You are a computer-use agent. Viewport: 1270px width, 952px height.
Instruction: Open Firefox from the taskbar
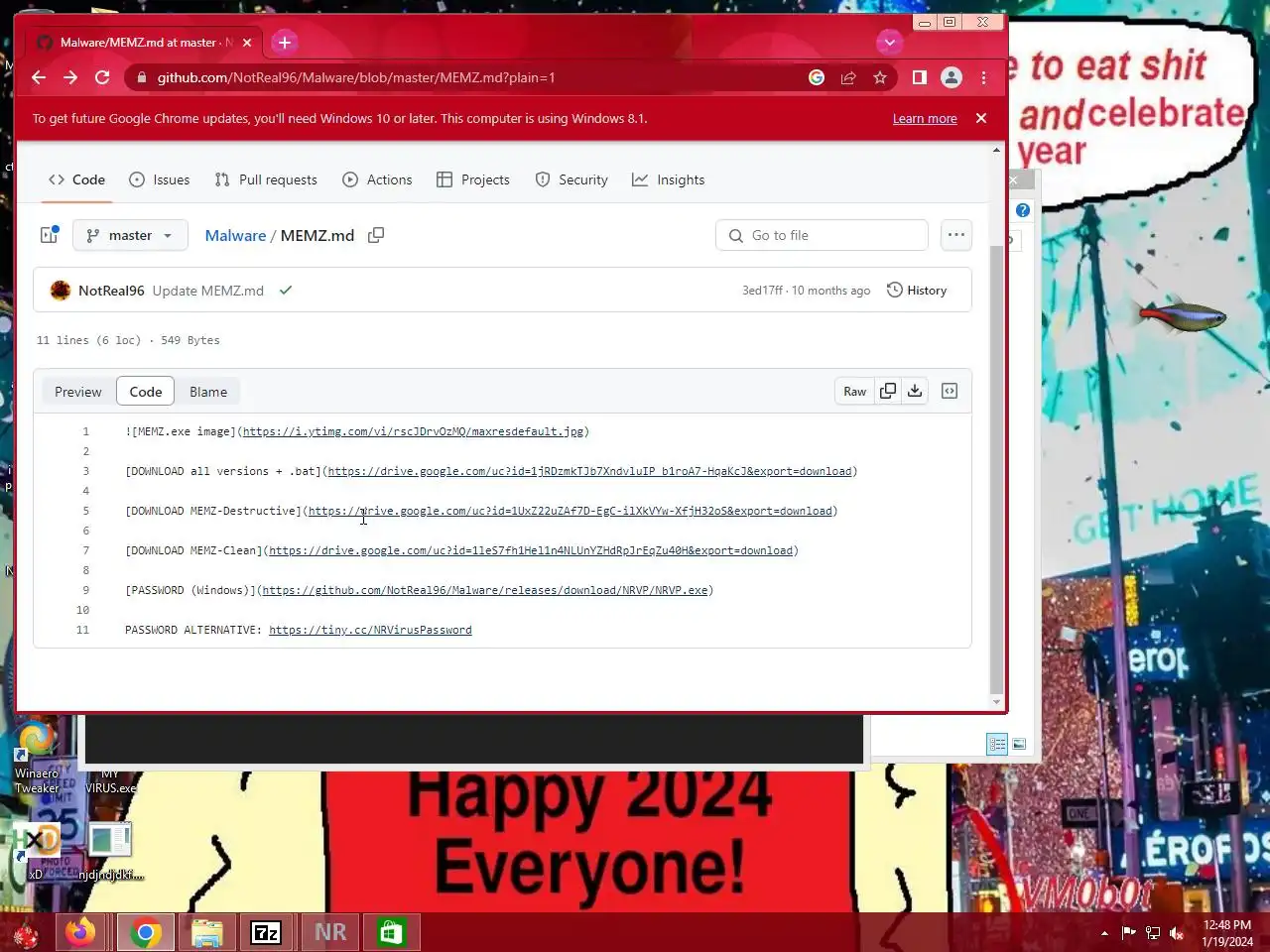(80, 932)
